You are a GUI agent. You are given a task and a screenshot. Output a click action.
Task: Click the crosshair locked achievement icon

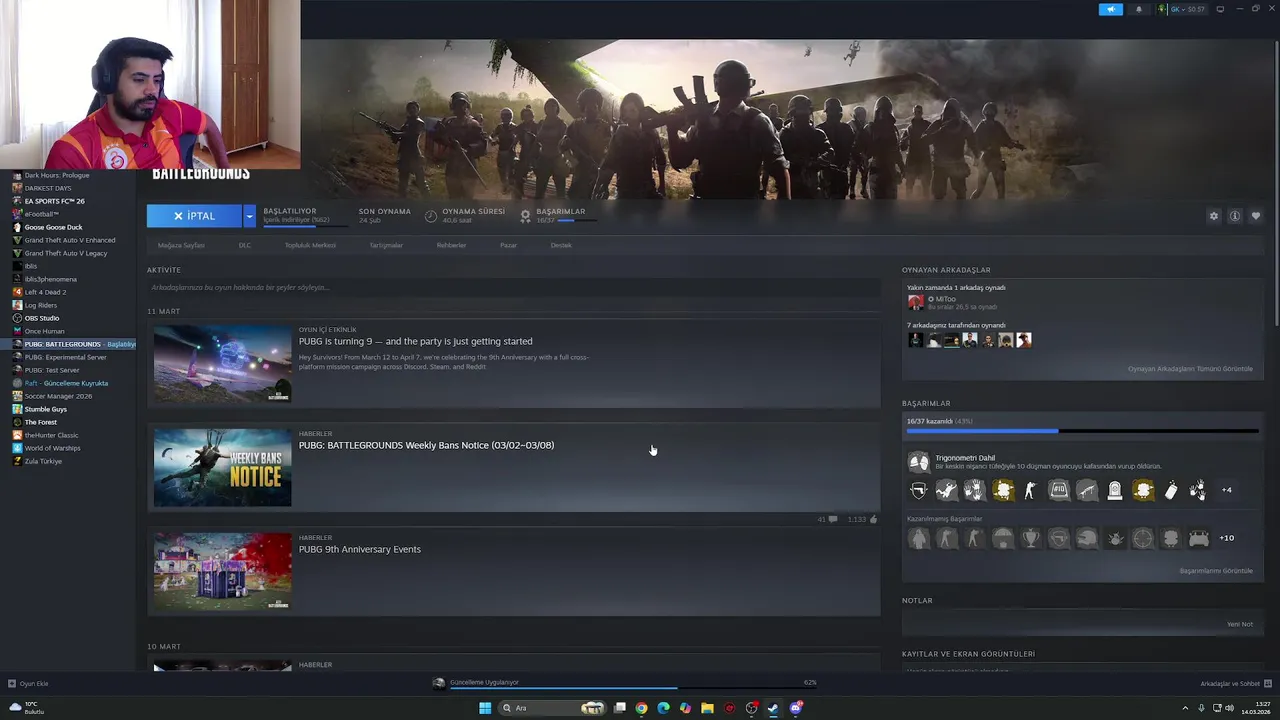coord(1143,538)
